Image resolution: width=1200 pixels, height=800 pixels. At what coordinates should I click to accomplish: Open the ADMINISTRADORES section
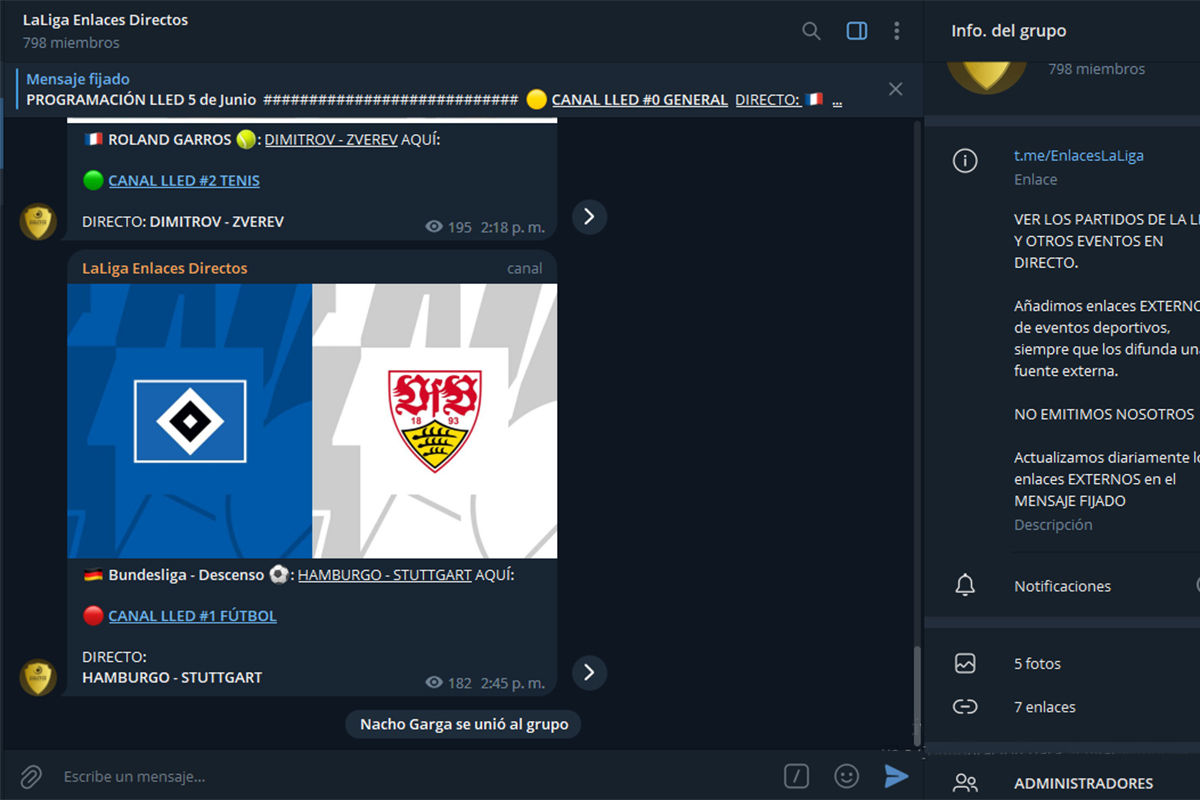[x=1083, y=783]
